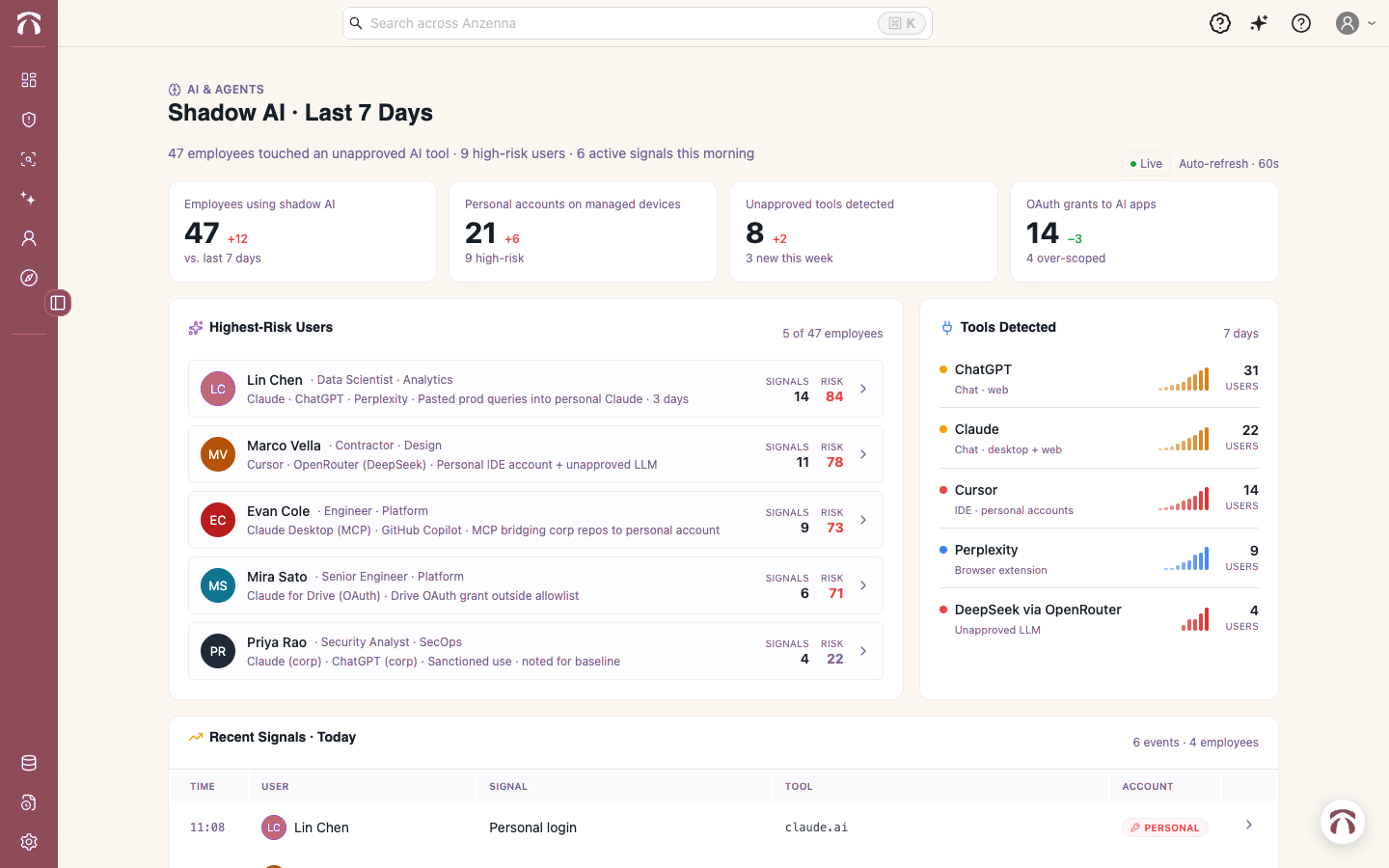This screenshot has height=868, width=1389.
Task: Expand Mira Sato row chevron
Action: 863,585
